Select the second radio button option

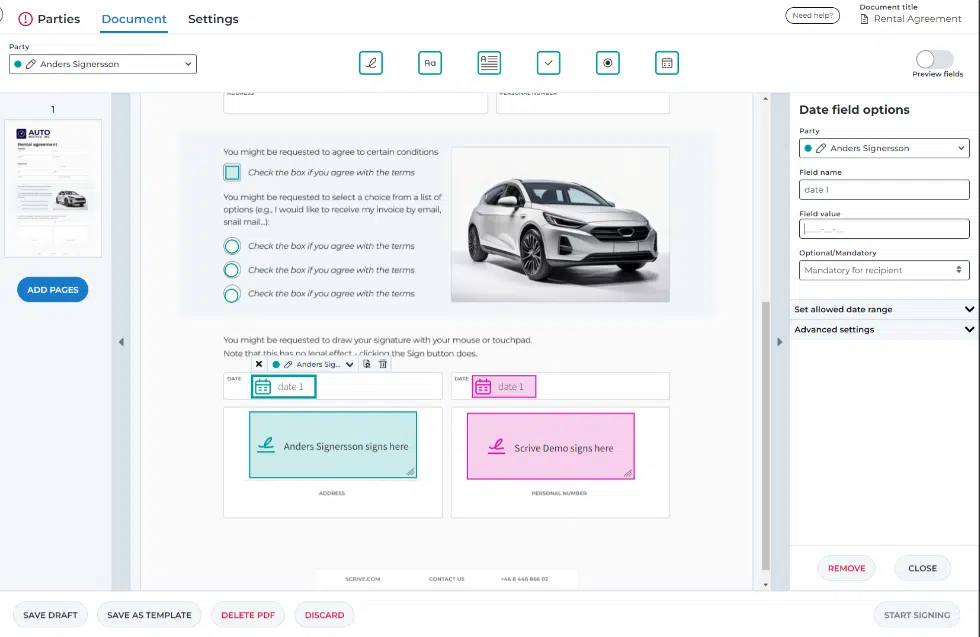[x=232, y=270]
